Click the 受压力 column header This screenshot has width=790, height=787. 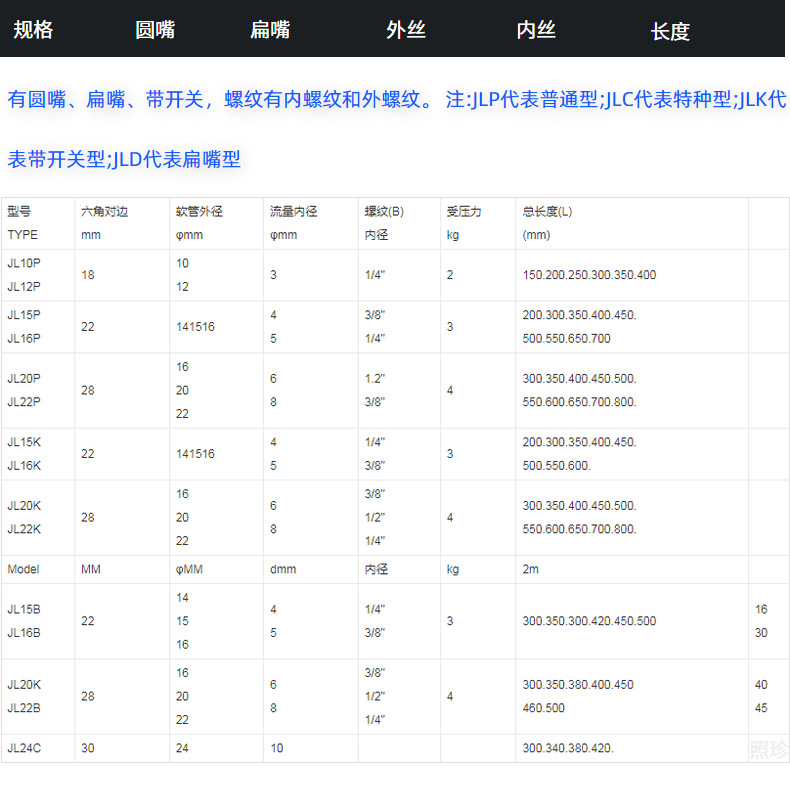pos(464,212)
